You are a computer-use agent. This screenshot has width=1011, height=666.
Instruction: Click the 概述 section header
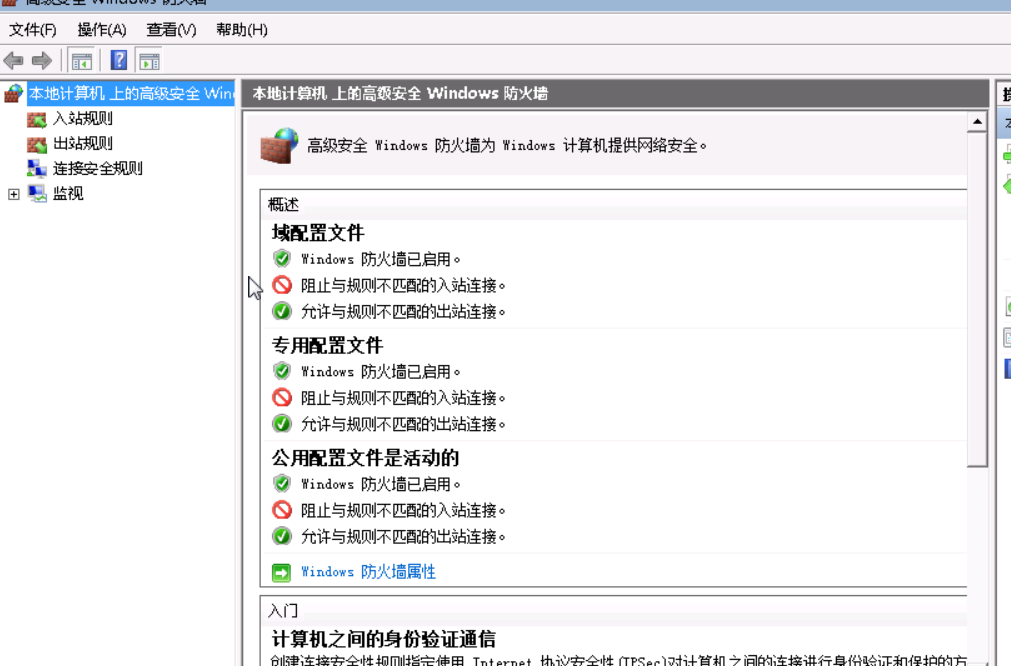[x=284, y=205]
